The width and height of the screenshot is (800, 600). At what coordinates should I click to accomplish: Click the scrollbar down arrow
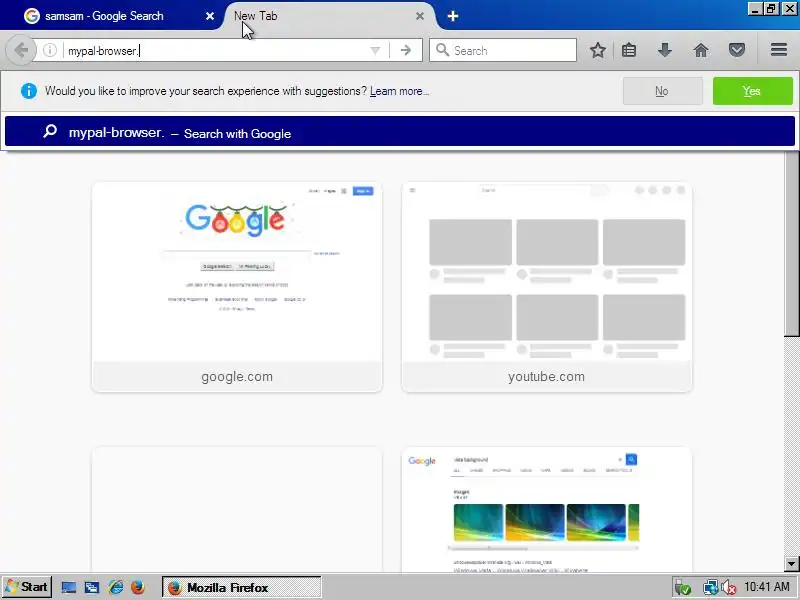[791, 564]
